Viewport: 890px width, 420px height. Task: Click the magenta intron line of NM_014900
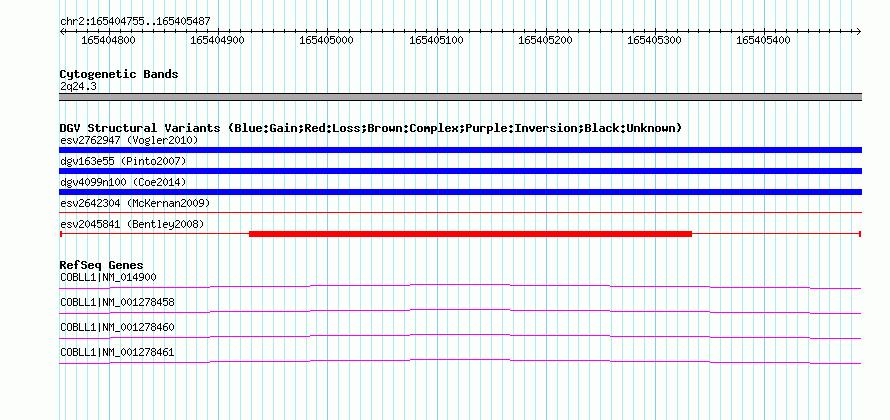click(x=460, y=286)
